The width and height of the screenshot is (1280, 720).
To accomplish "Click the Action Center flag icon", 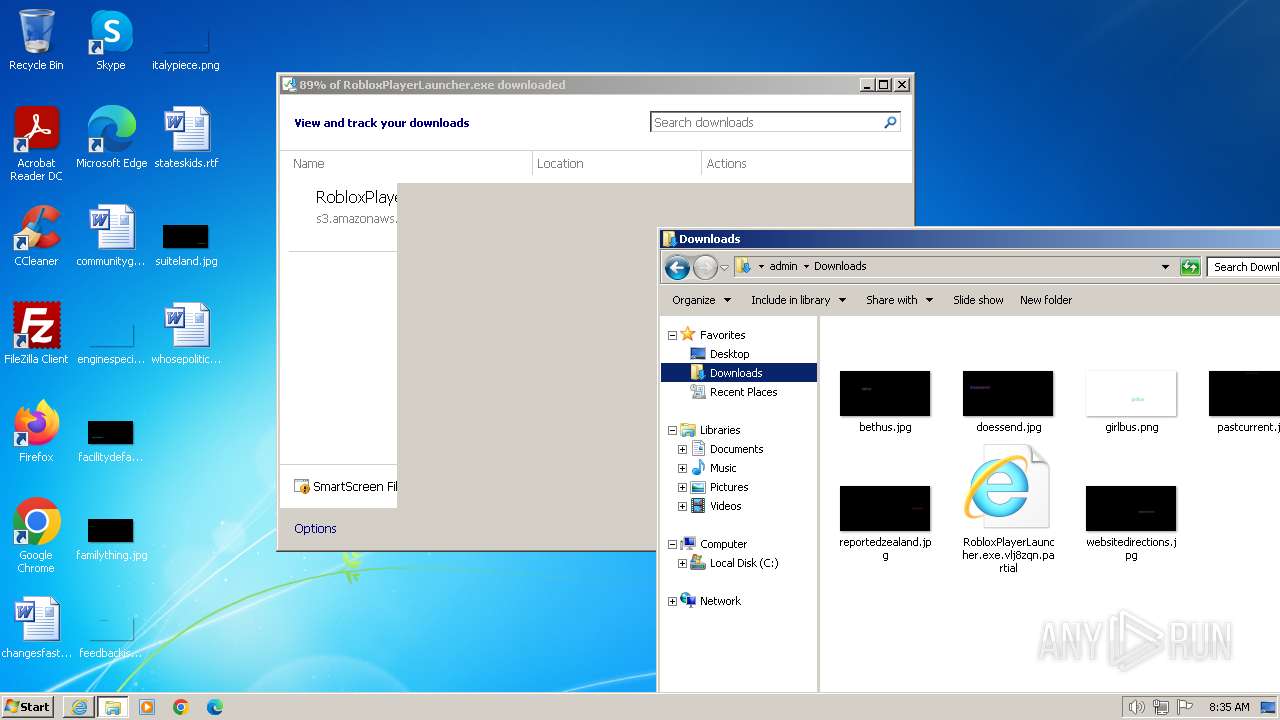I will (x=1185, y=707).
